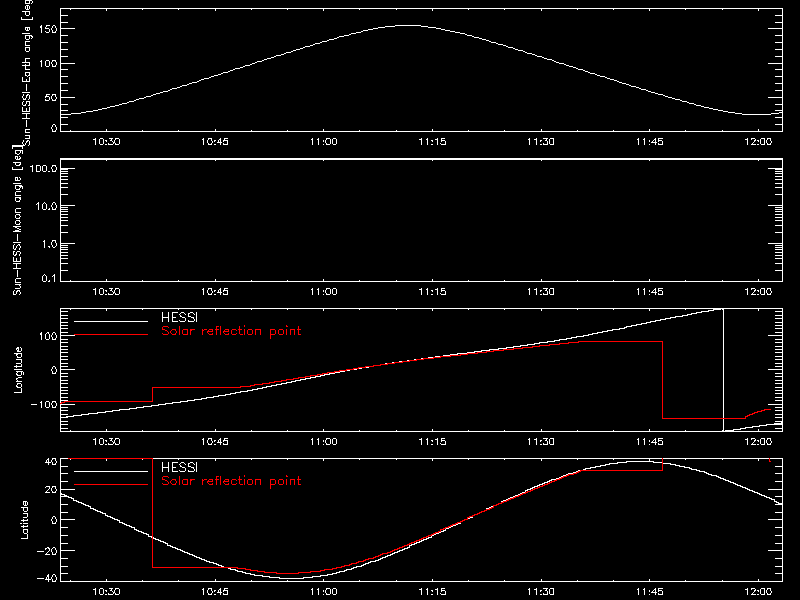800x600 pixels.
Task: Click the 1.0 tick on Moon angle axis
Action: (x=49, y=244)
